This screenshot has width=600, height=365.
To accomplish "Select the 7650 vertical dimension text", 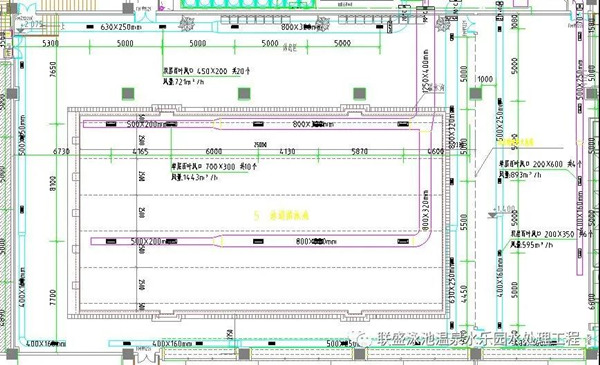I will (x=53, y=70).
